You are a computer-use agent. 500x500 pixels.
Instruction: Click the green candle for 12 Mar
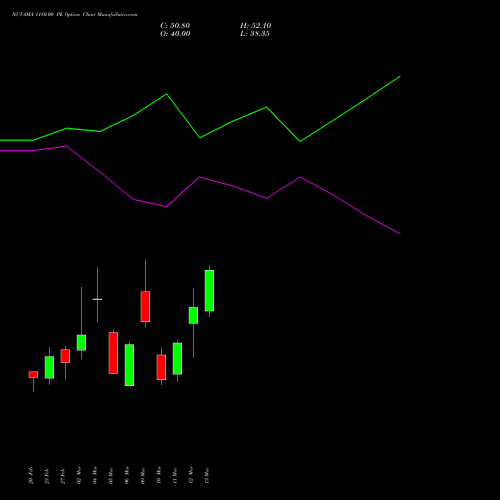[193, 315]
